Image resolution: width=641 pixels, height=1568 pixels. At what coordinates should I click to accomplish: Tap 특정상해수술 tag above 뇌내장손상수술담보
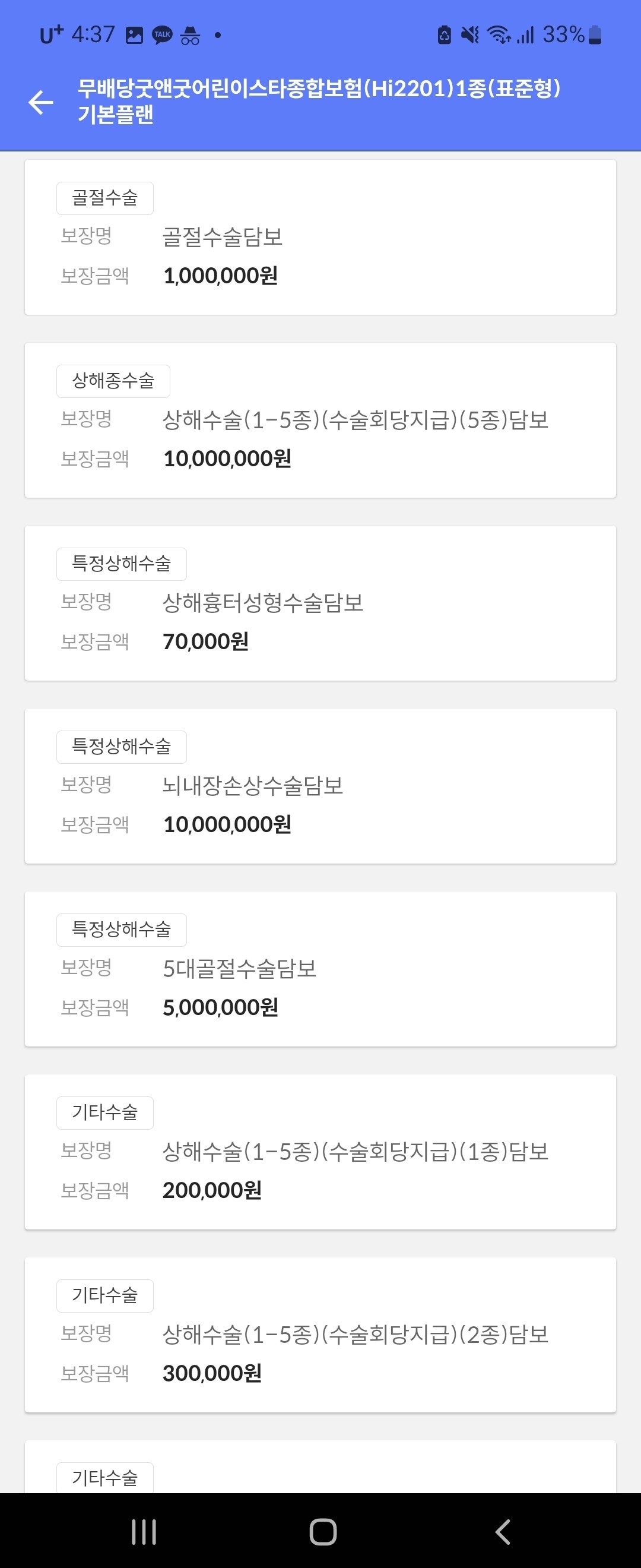click(122, 747)
